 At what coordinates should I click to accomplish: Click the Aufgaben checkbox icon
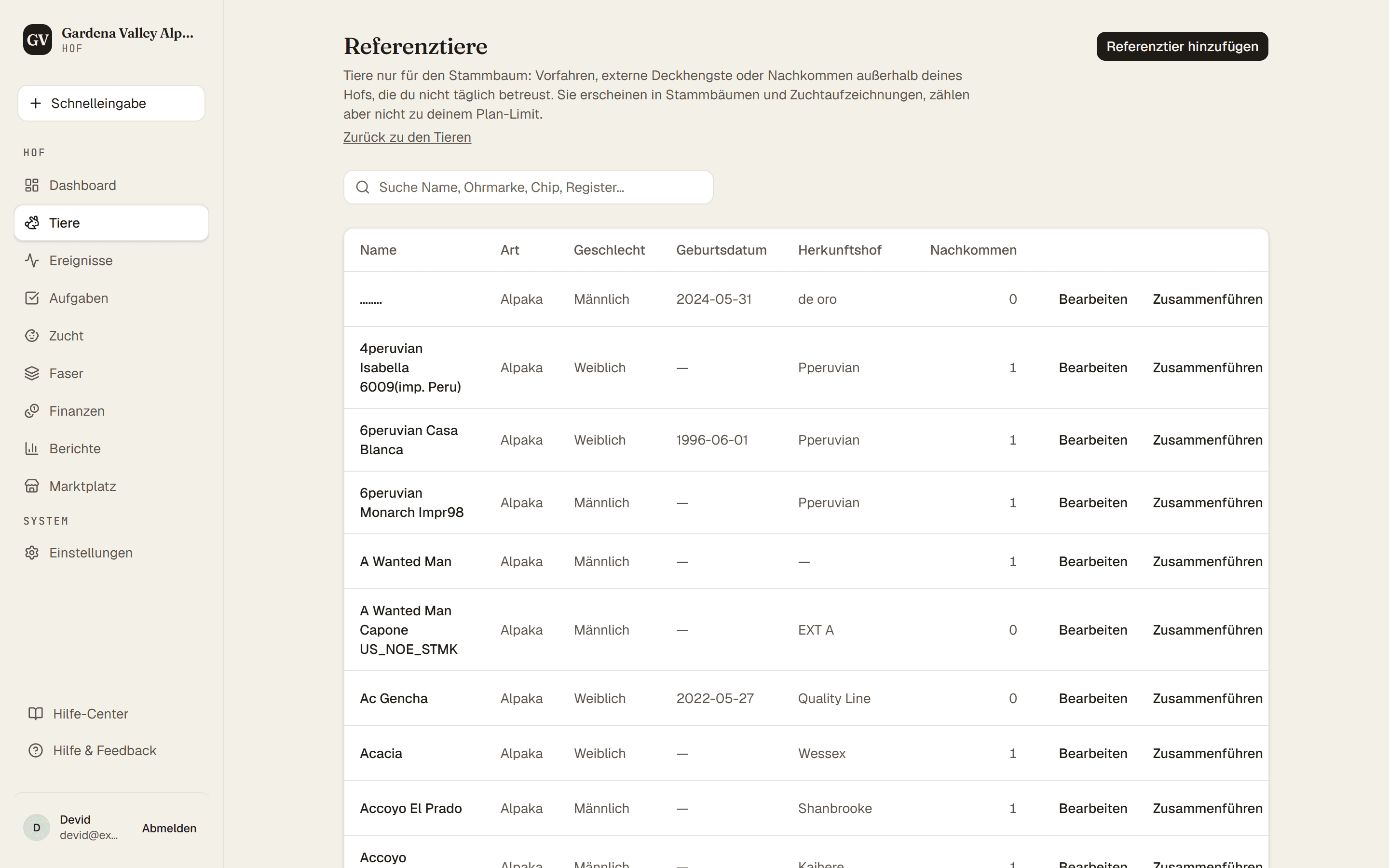point(31,298)
